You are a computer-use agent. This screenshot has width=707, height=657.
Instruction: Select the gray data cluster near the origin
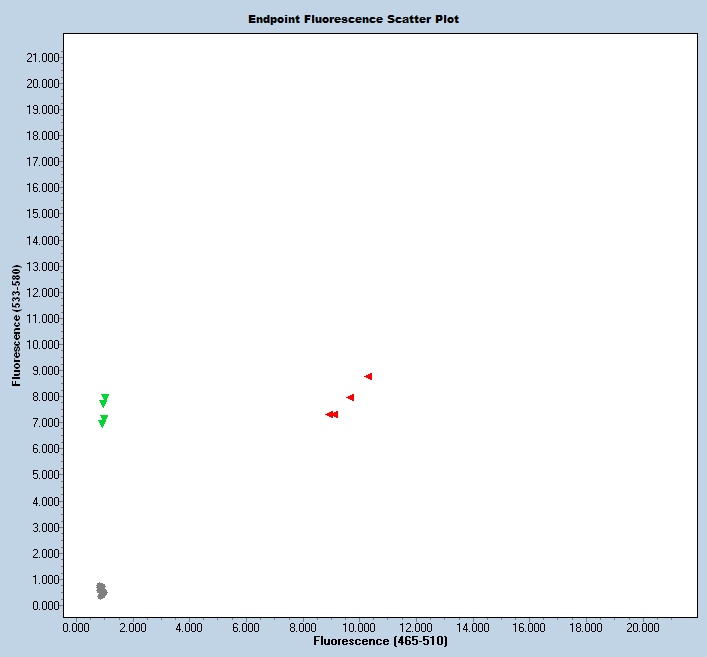101,590
